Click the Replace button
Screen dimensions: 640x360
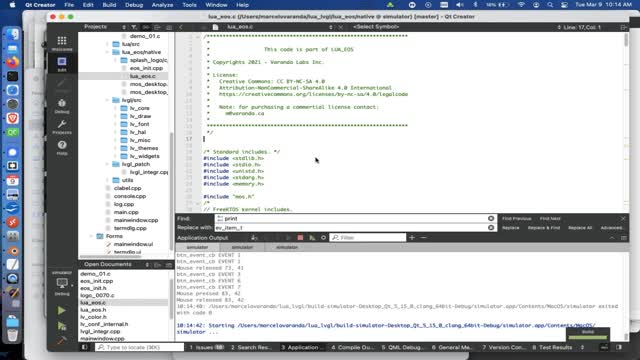point(511,228)
